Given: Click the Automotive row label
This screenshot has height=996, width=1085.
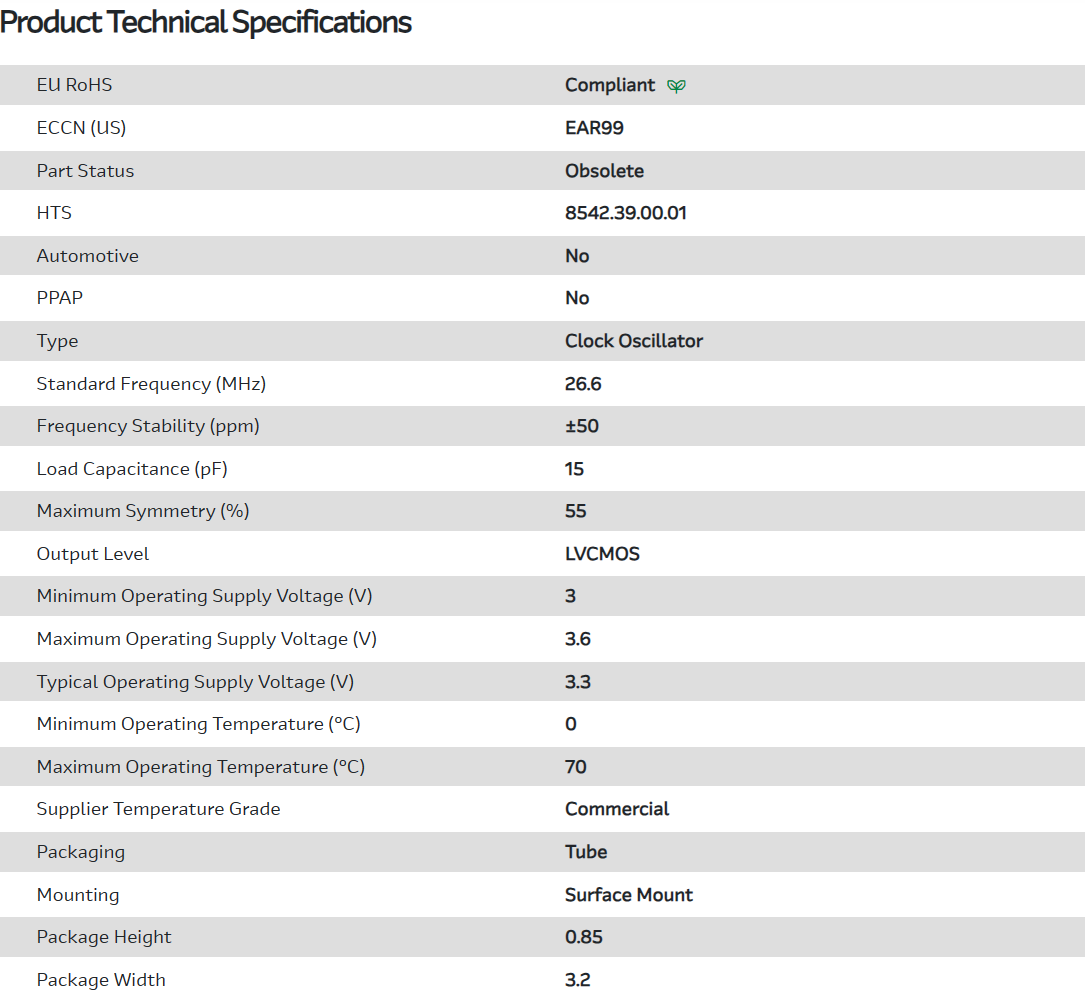Looking at the screenshot, I should click(x=87, y=256).
